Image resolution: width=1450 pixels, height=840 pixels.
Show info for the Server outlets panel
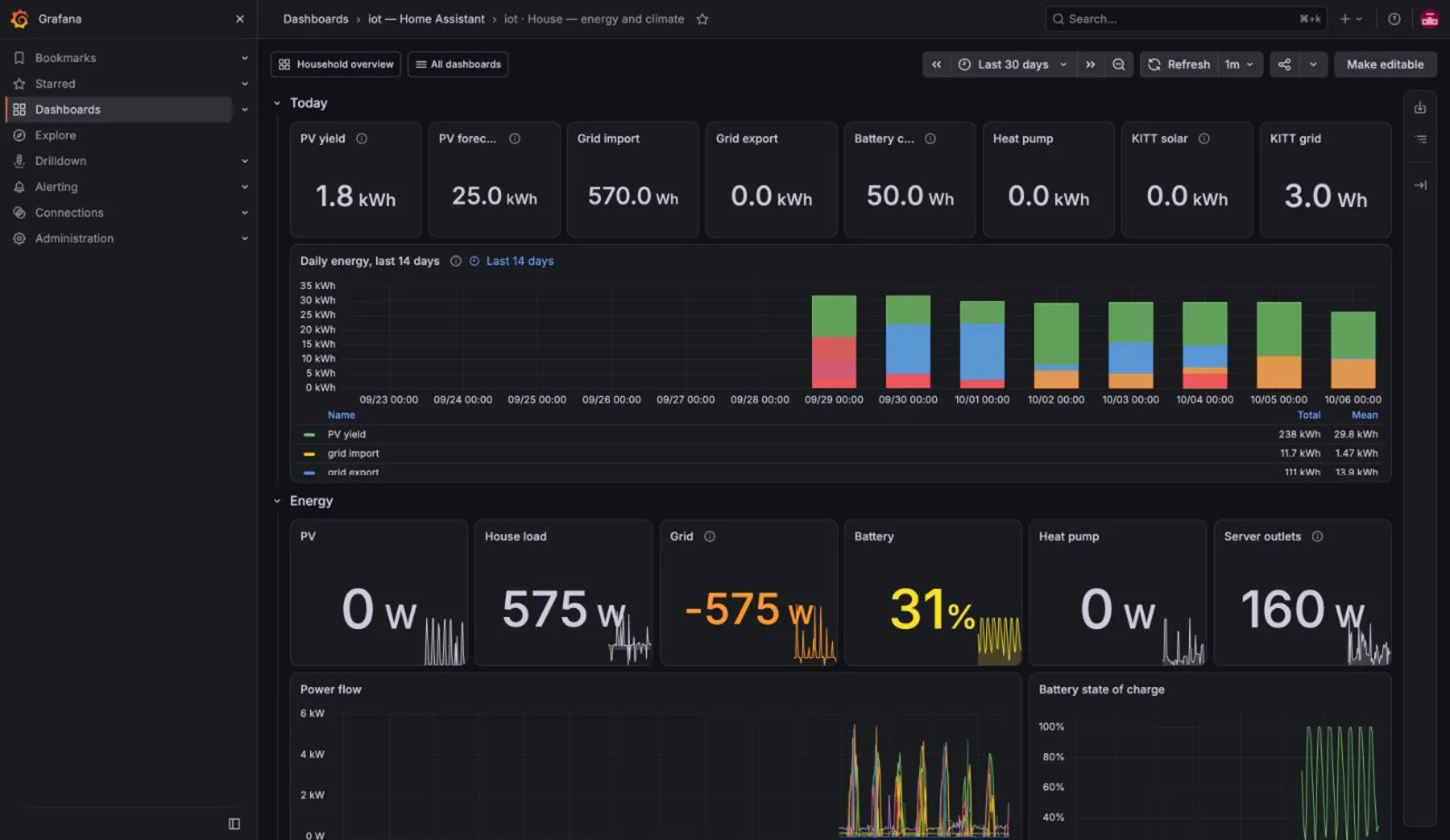point(1318,536)
